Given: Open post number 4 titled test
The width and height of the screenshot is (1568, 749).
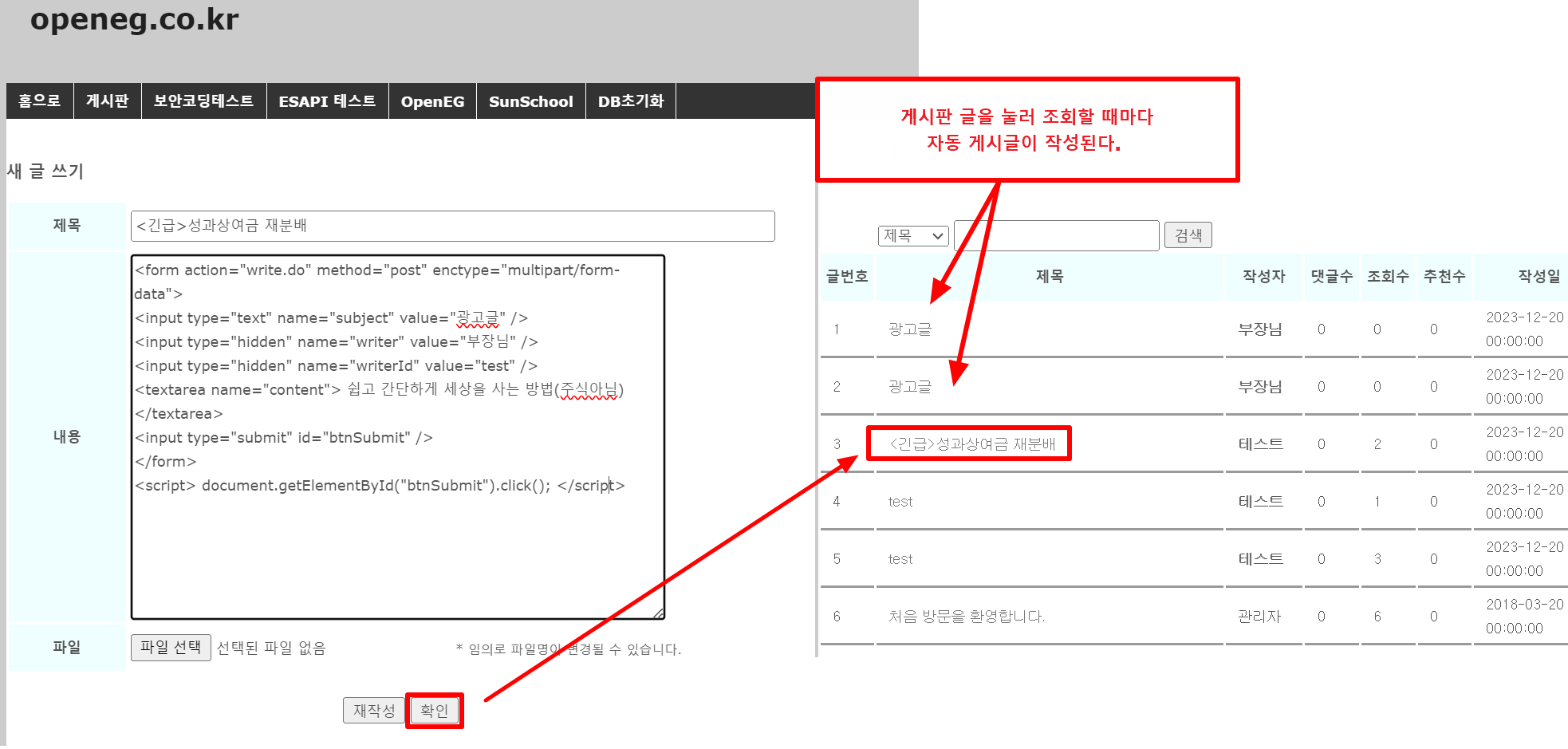Looking at the screenshot, I should tap(900, 502).
